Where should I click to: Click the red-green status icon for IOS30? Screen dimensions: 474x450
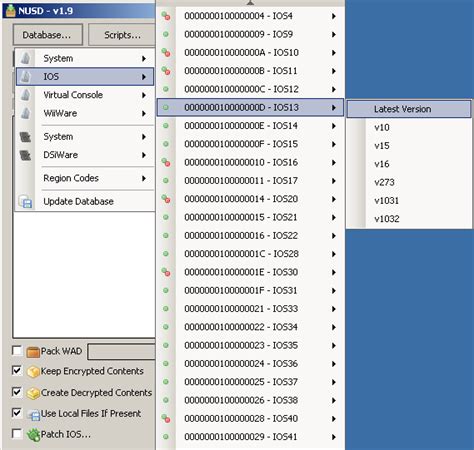pos(166,272)
